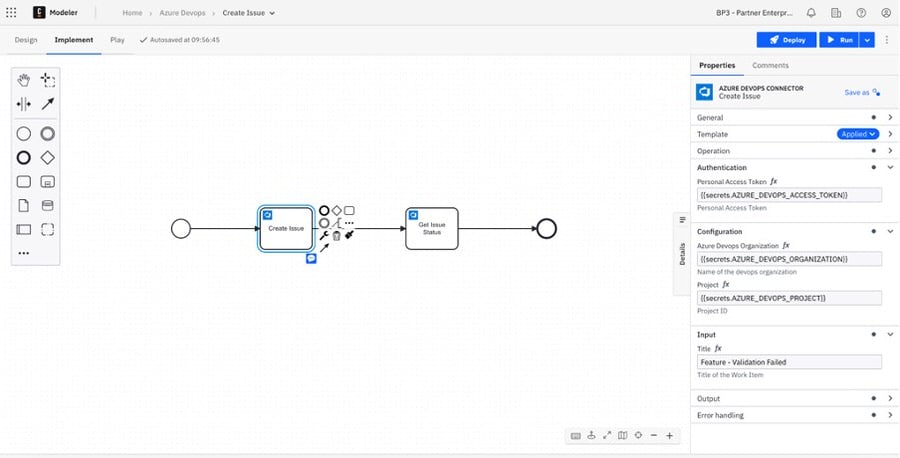Switch to the Design tab
This screenshot has width=900, height=458.
tap(26, 40)
